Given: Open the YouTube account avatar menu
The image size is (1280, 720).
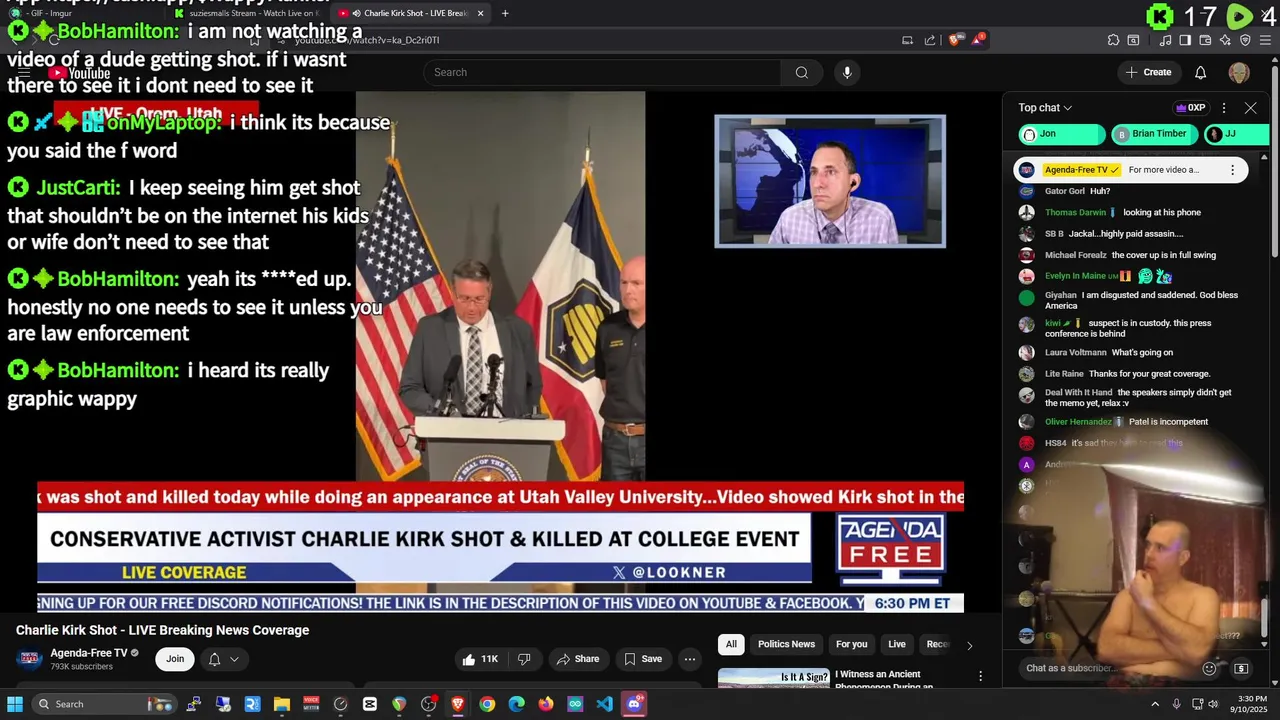Looking at the screenshot, I should point(1239,72).
